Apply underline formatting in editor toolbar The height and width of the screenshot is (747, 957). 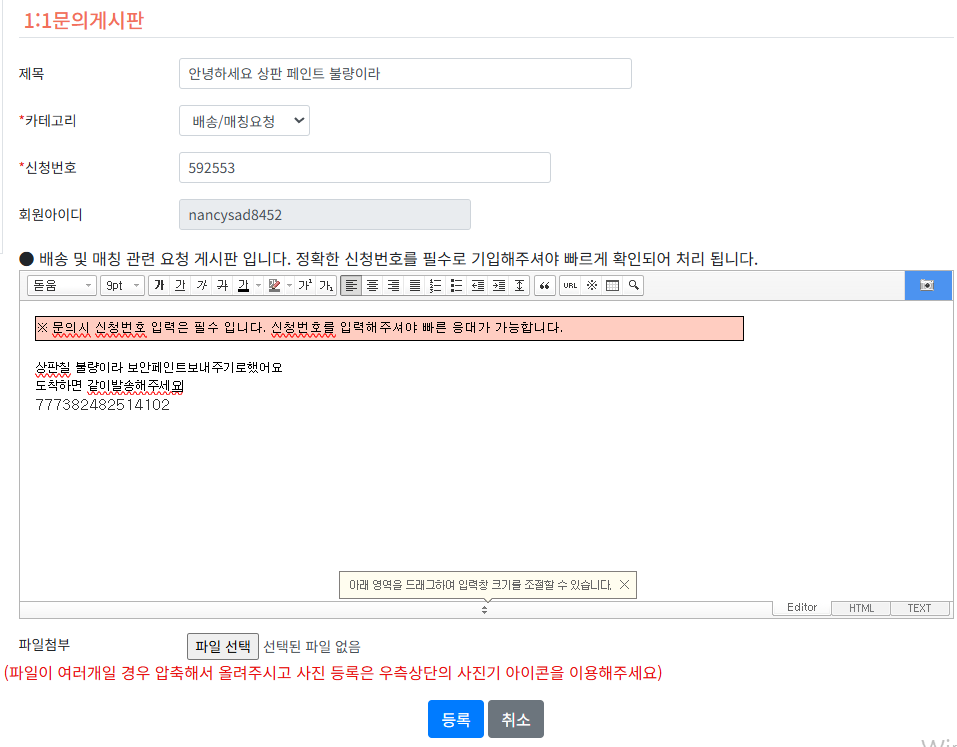(x=180, y=286)
